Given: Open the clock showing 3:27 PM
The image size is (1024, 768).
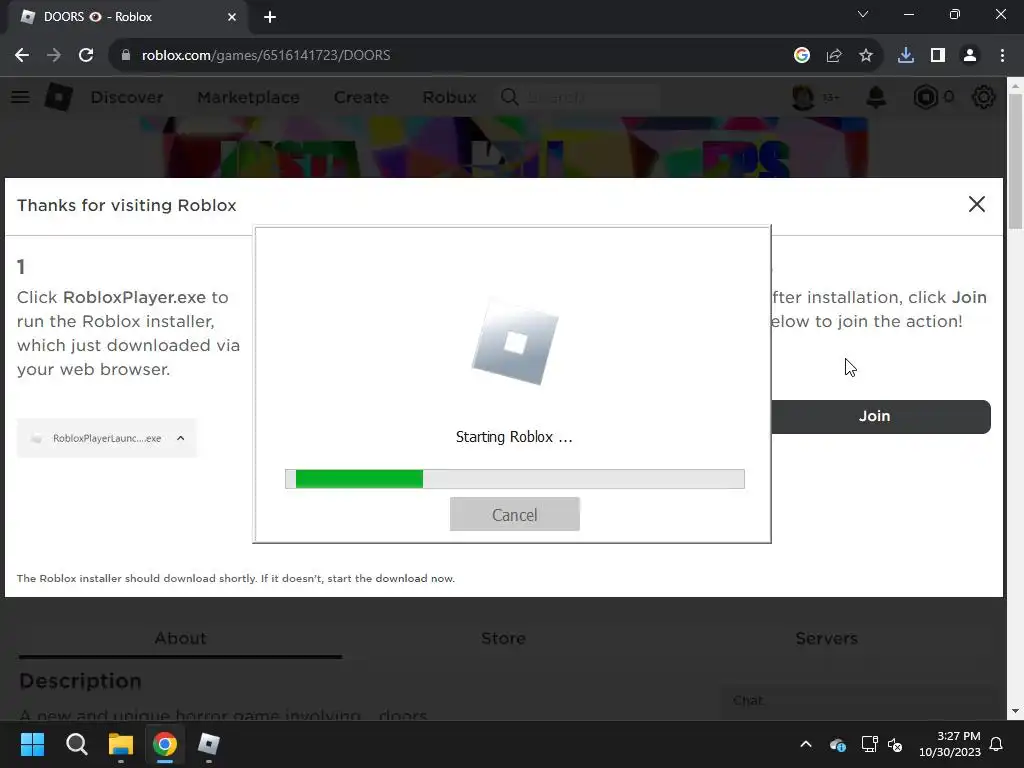Looking at the screenshot, I should pyautogui.click(x=950, y=744).
